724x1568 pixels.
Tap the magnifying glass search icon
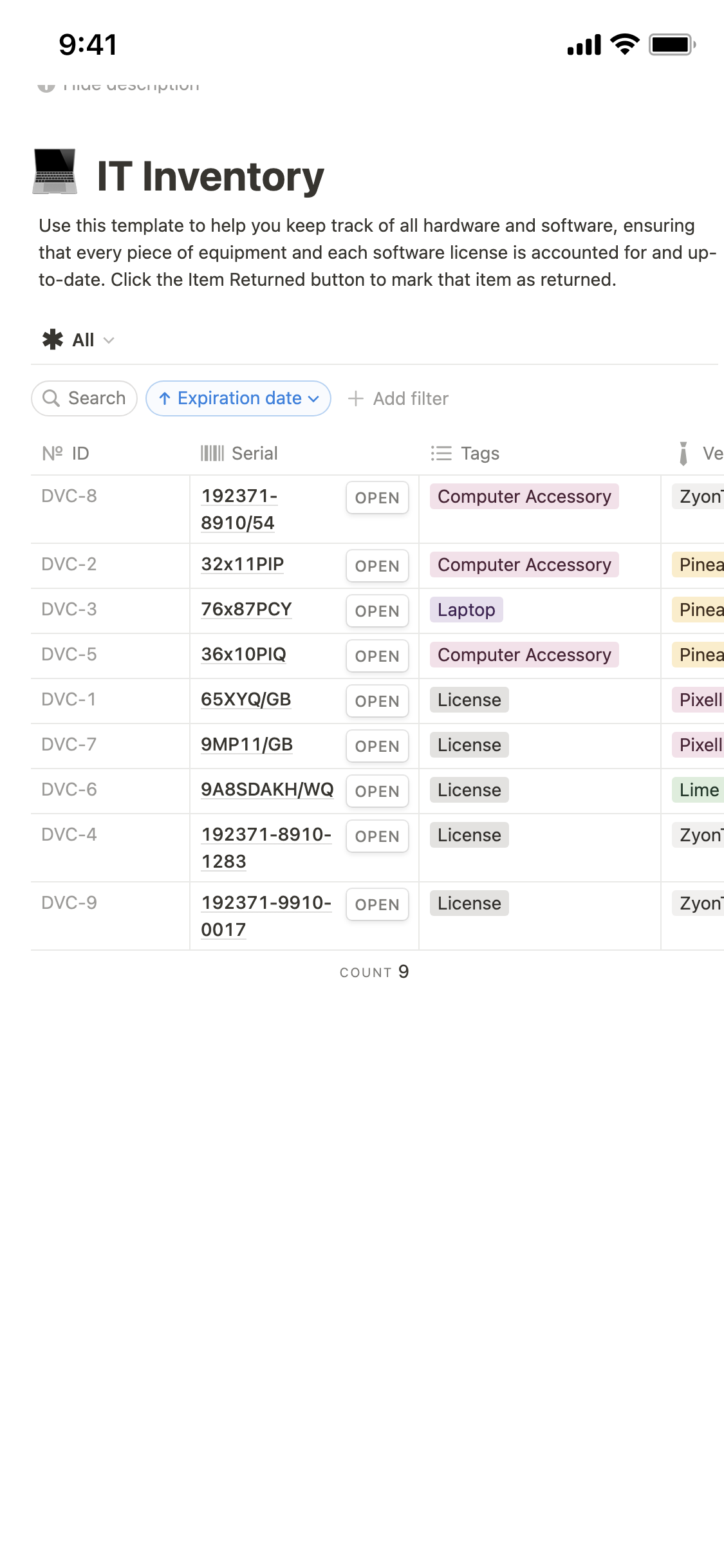click(x=51, y=398)
